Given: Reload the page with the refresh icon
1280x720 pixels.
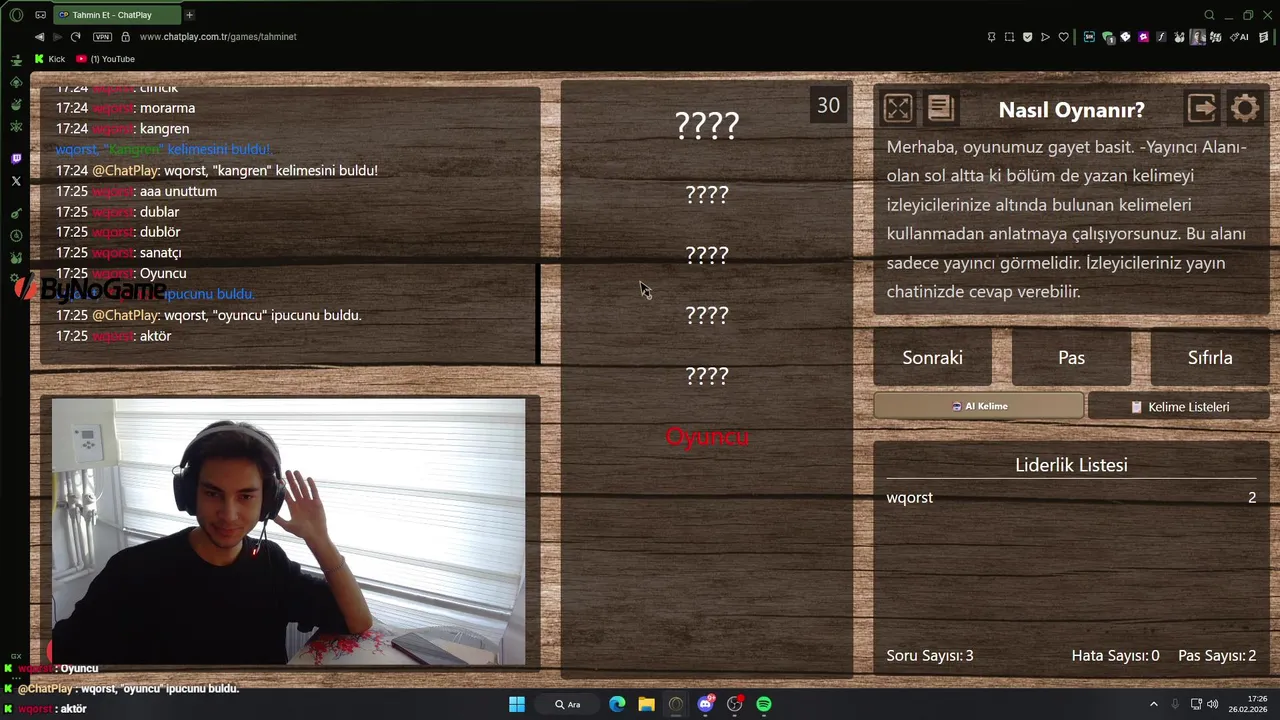Looking at the screenshot, I should point(76,37).
